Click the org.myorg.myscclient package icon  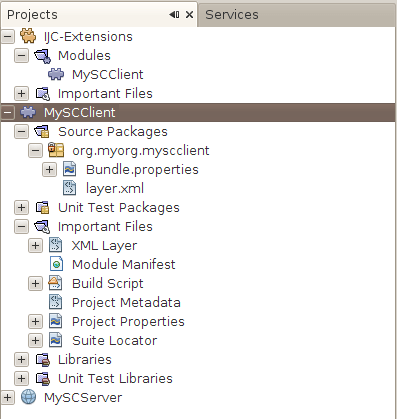[x=56, y=150]
